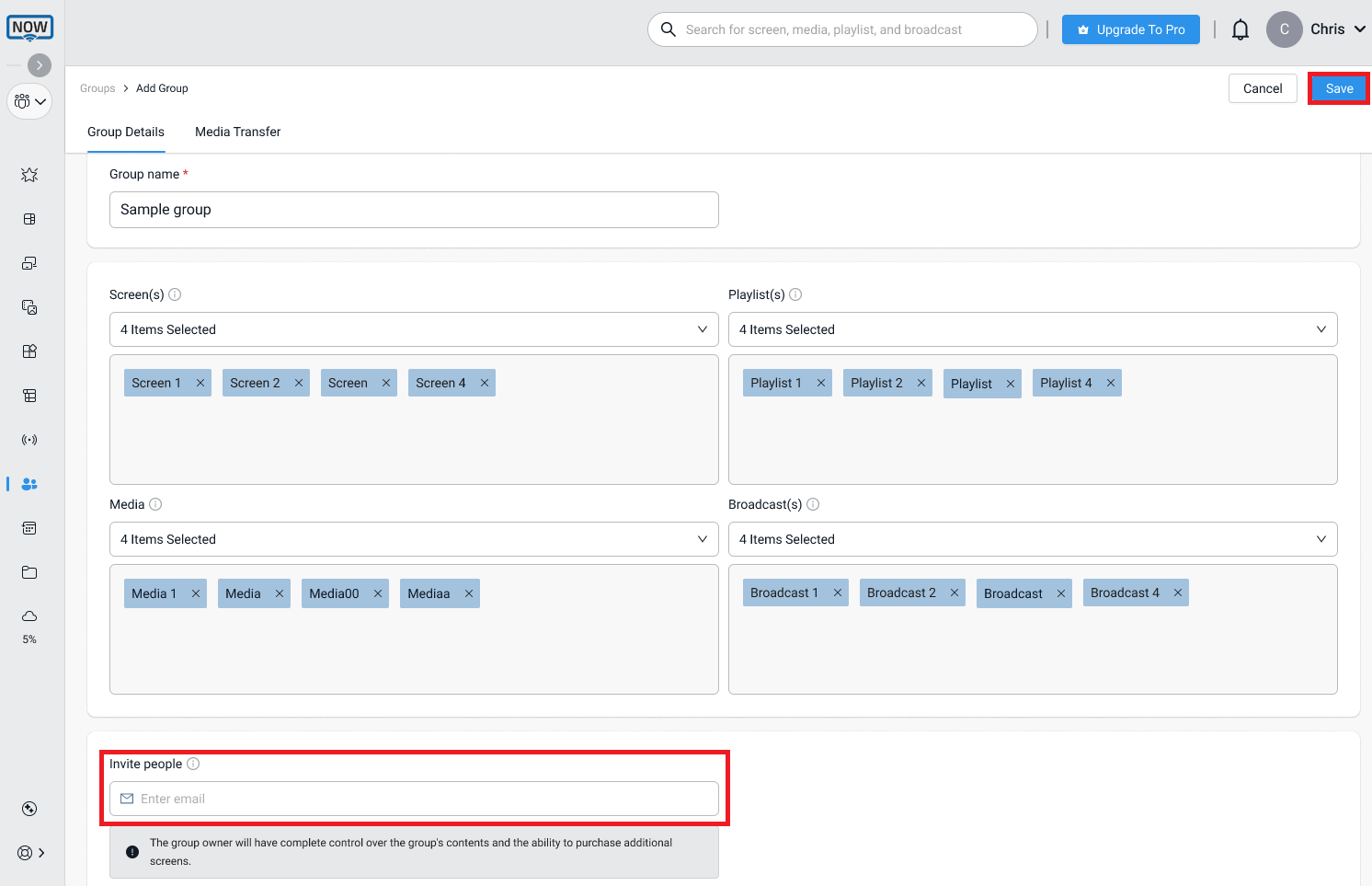Open the notifications bell

tap(1241, 29)
